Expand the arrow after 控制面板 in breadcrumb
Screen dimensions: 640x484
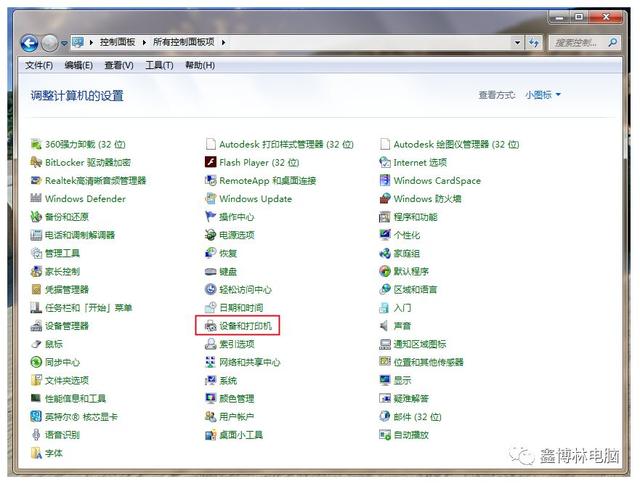144,42
